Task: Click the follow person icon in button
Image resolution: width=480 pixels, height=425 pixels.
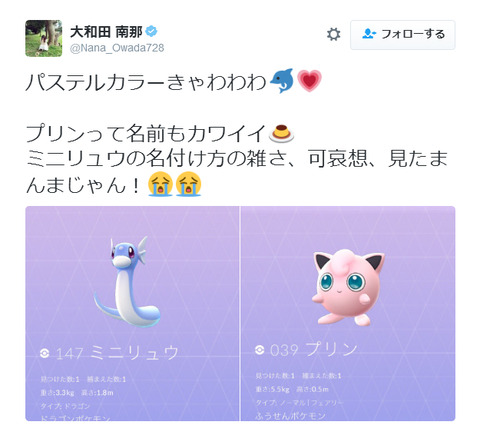Action: click(369, 34)
